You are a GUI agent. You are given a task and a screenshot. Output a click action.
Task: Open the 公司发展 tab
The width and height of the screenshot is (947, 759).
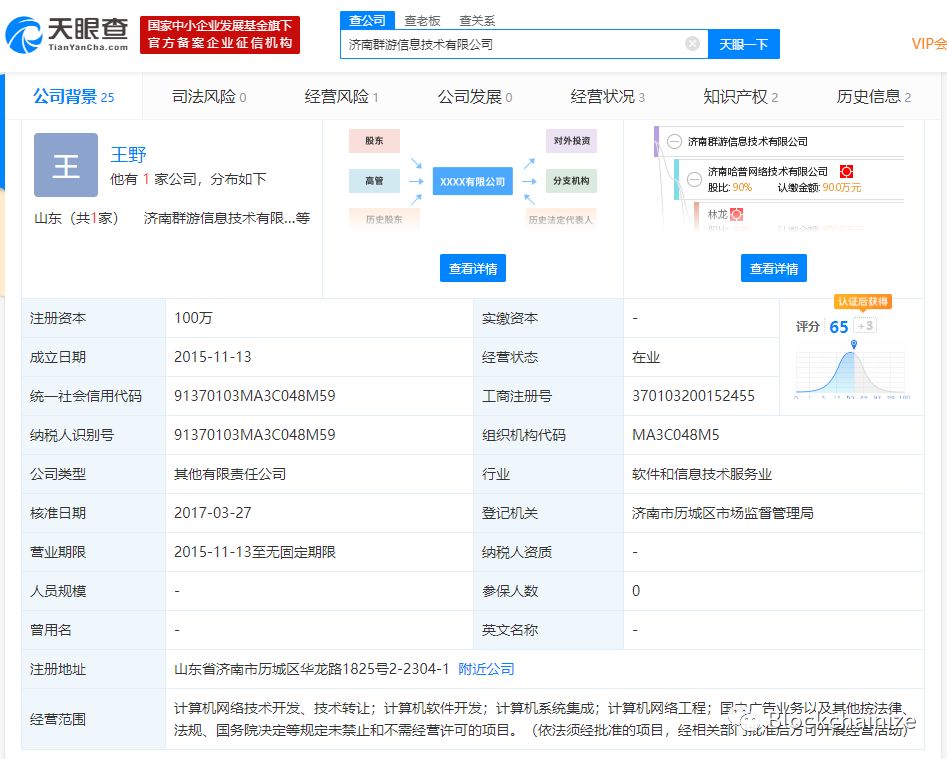[x=475, y=97]
